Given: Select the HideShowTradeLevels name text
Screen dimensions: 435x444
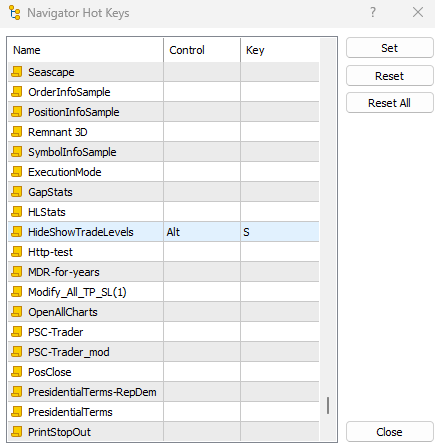Looking at the screenshot, I should 81,232.
